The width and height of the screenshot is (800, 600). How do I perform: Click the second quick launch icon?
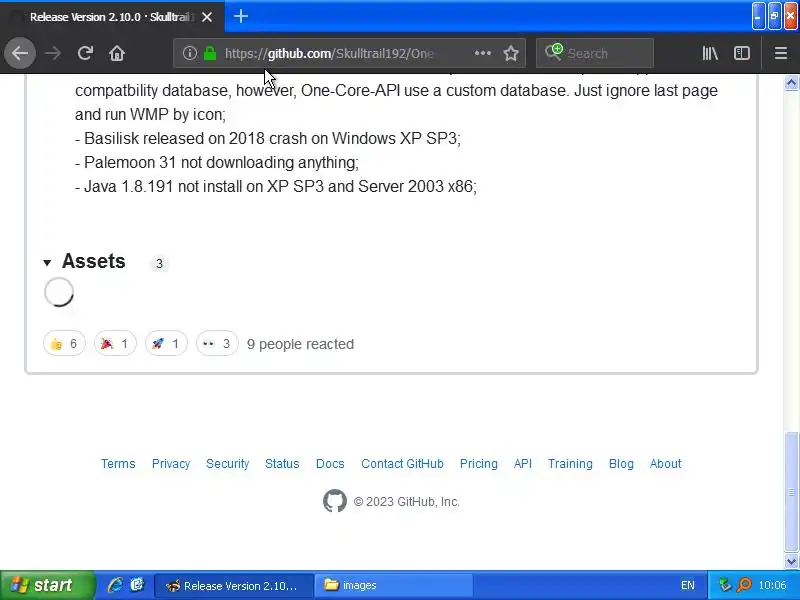[x=137, y=585]
